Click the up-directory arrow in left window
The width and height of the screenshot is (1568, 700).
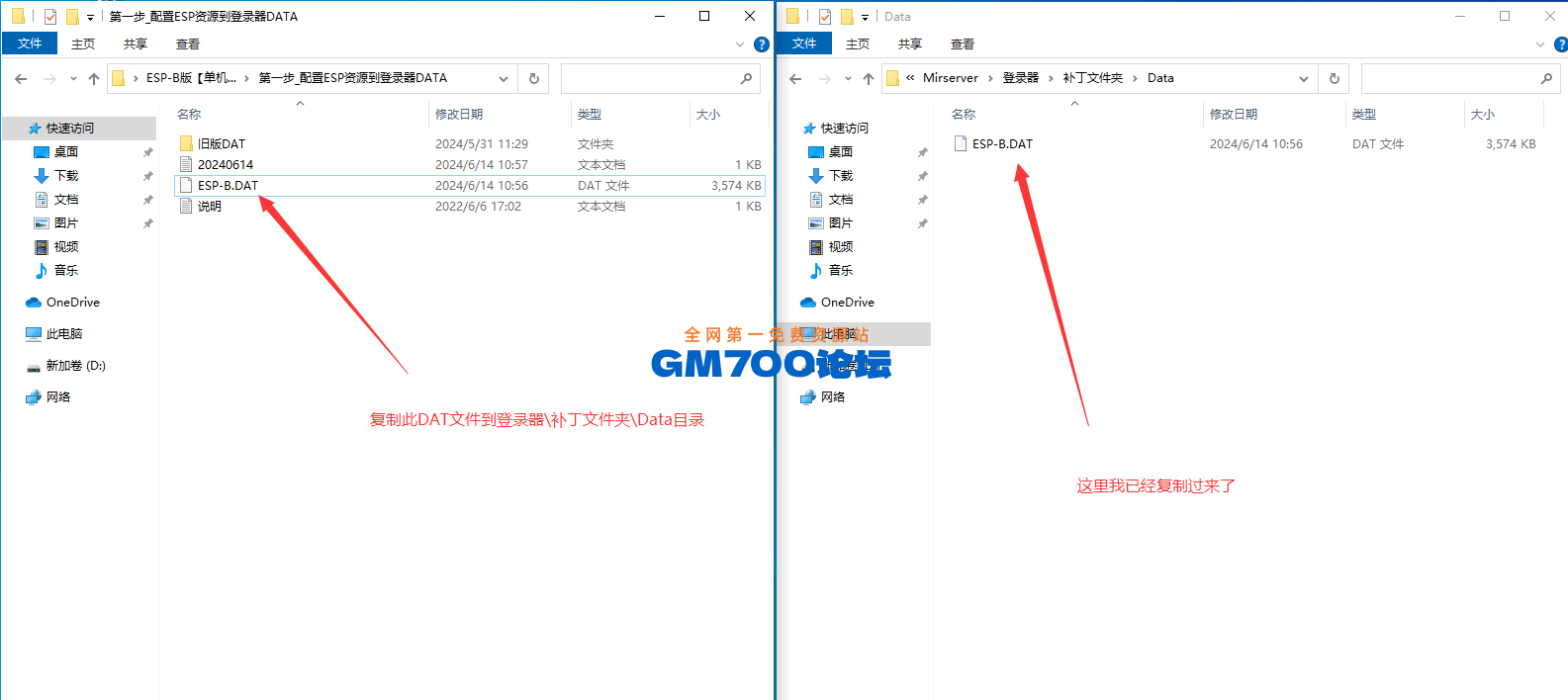(x=94, y=79)
